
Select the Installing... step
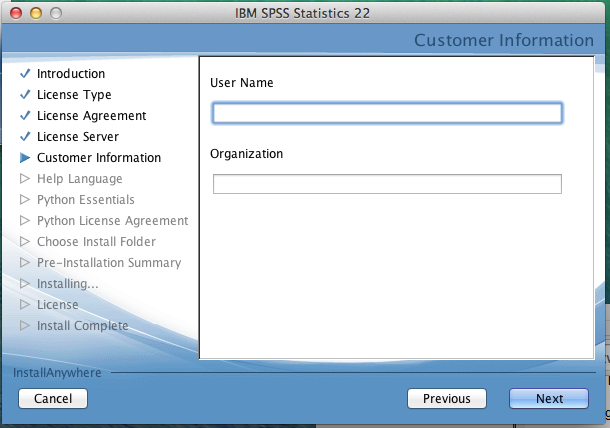(x=67, y=284)
